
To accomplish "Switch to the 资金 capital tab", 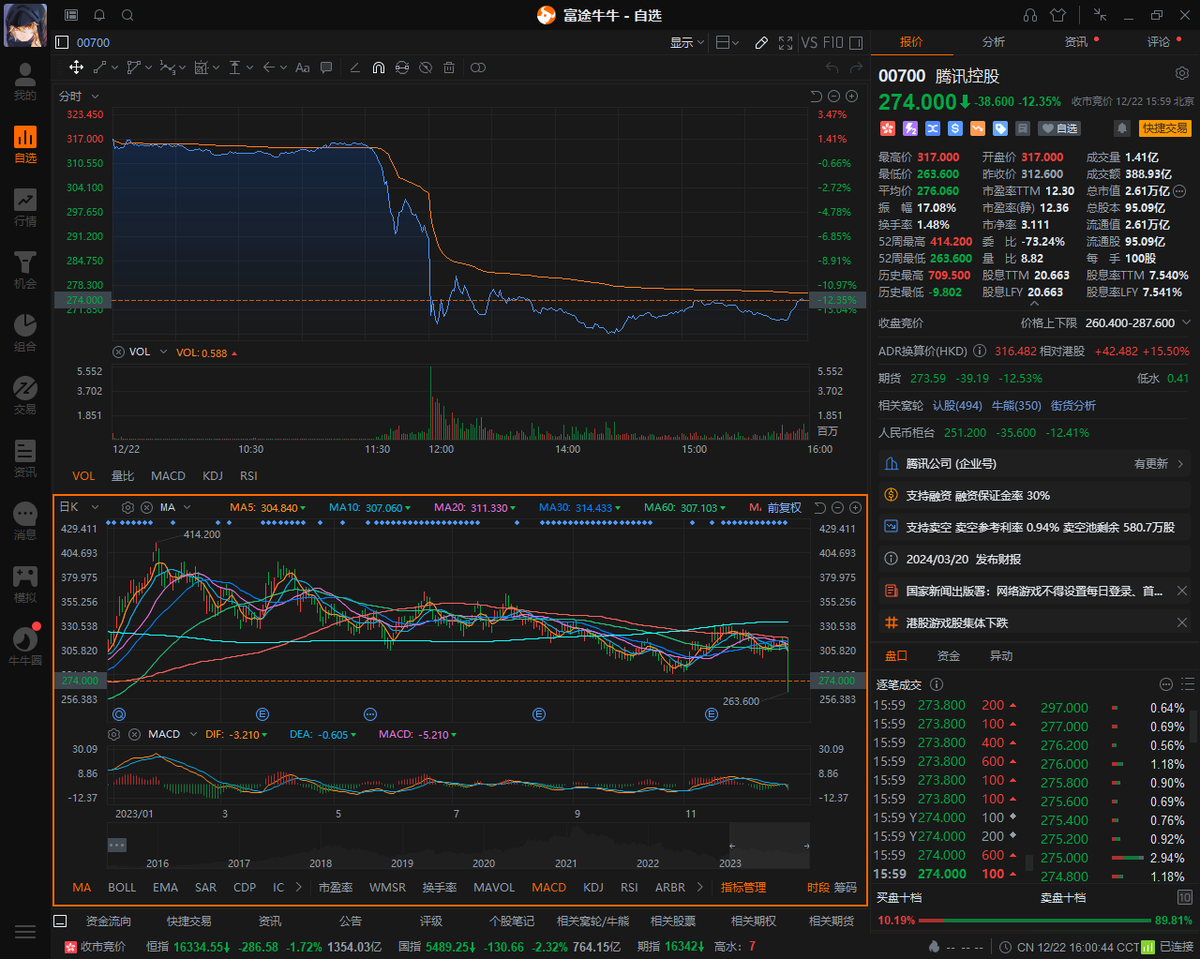I will 948,656.
